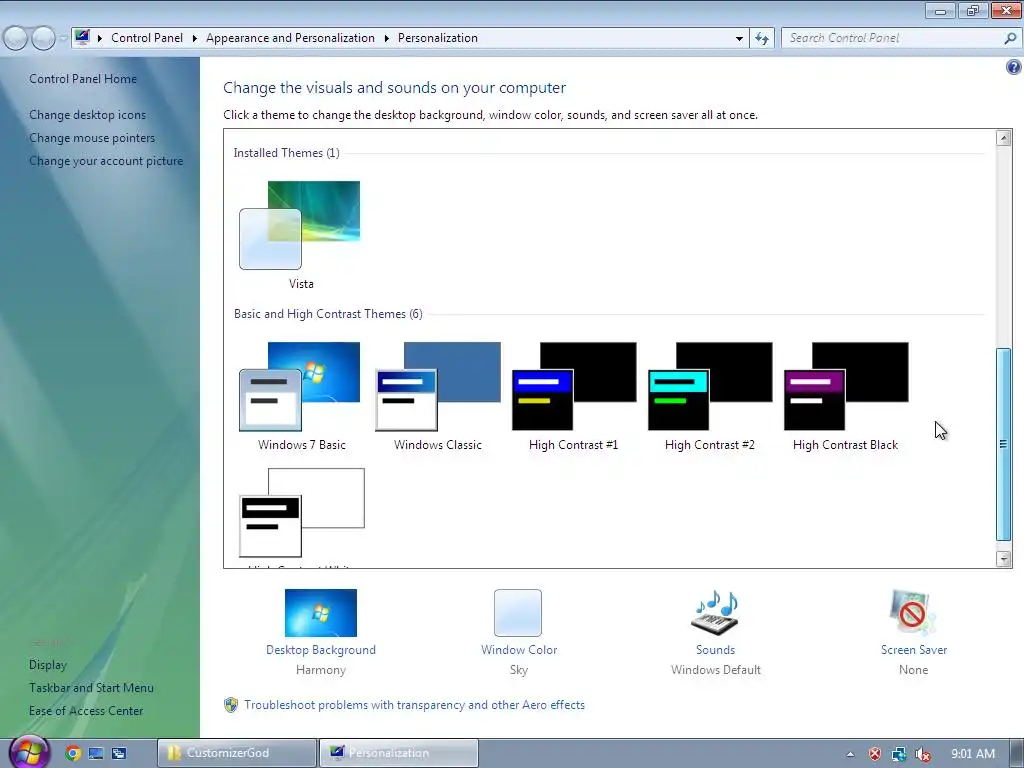Click the network tray icon
The width and height of the screenshot is (1024, 768).
click(x=899, y=754)
